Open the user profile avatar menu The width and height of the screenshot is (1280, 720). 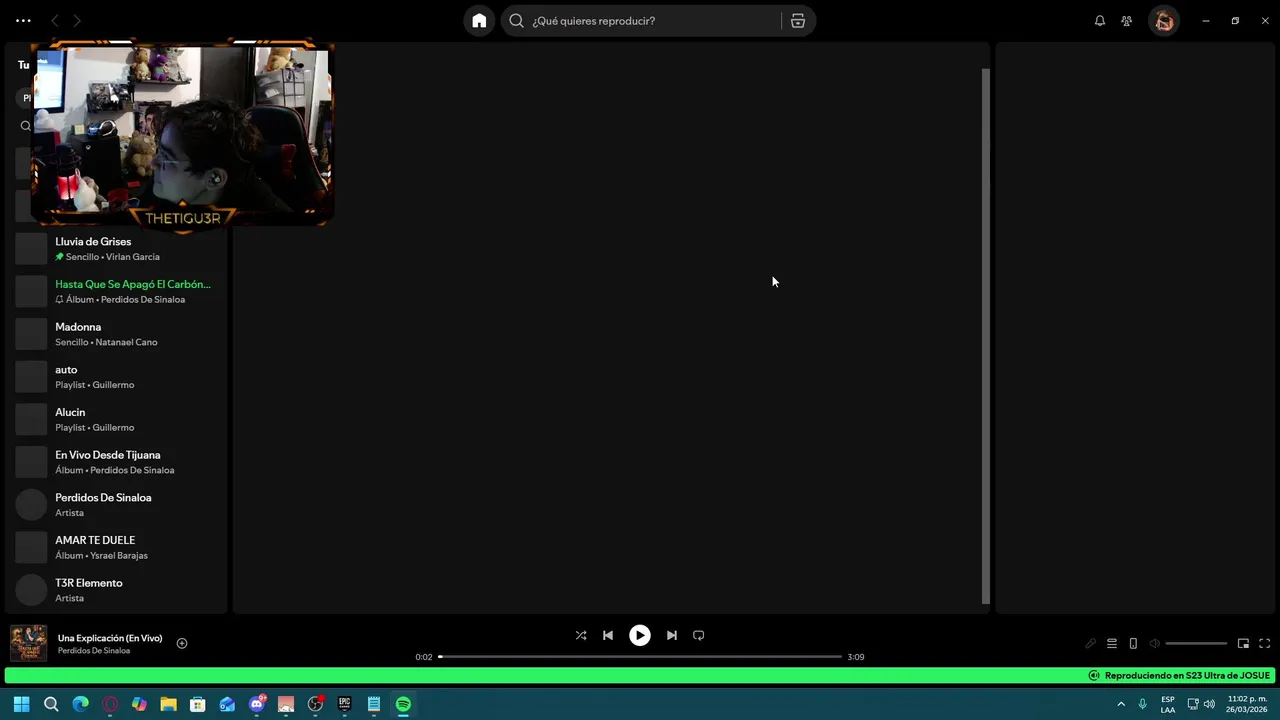(1164, 21)
